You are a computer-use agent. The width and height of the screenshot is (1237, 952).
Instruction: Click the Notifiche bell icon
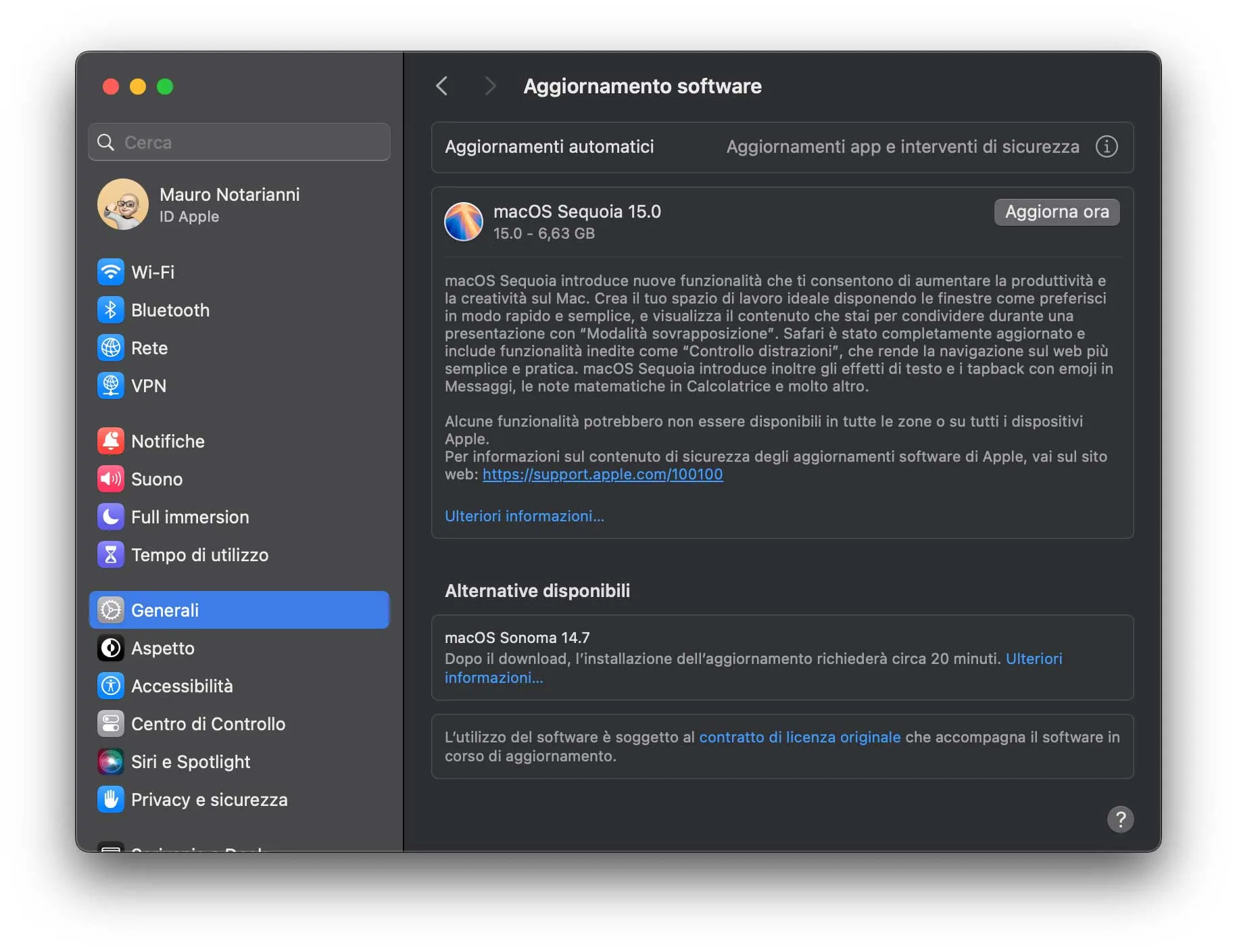(111, 441)
